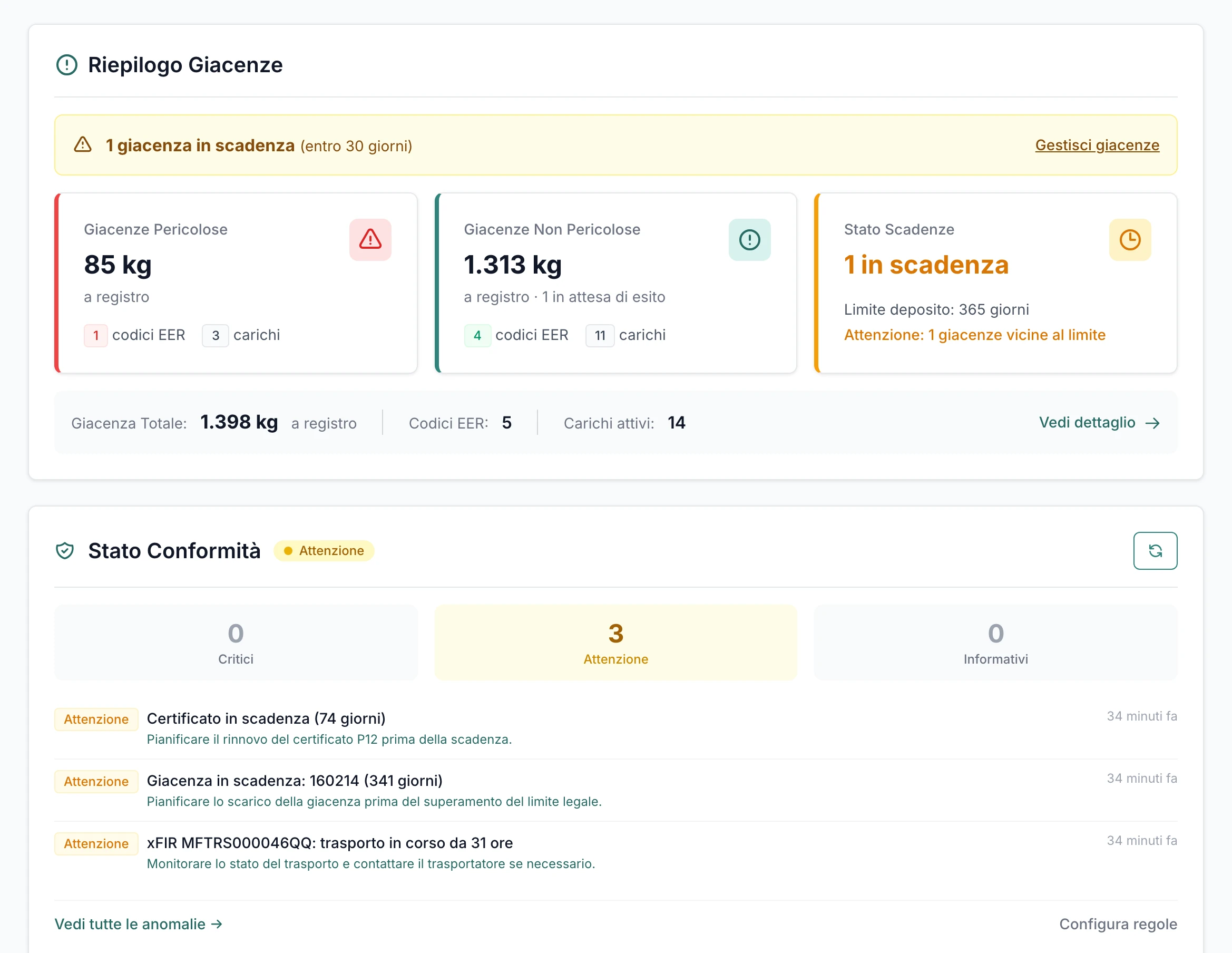
Task: Click the refresh icon in Stato Conformità
Action: [1155, 551]
